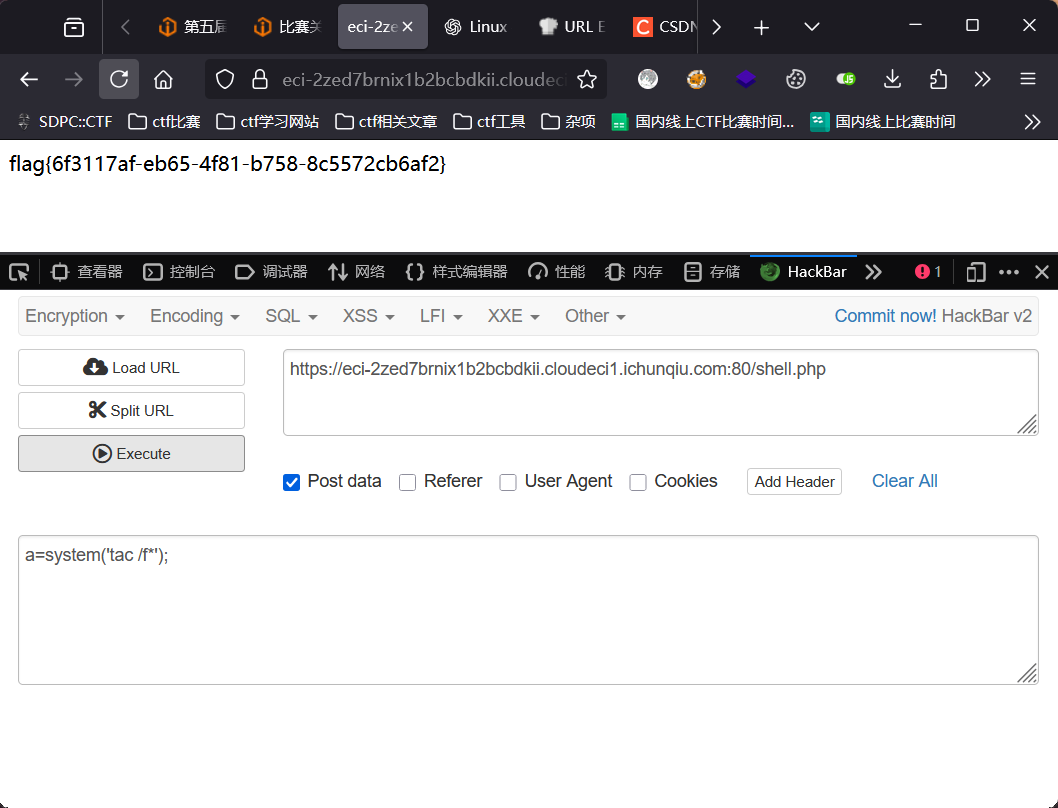Toggle the green JS switch extension

click(x=845, y=80)
